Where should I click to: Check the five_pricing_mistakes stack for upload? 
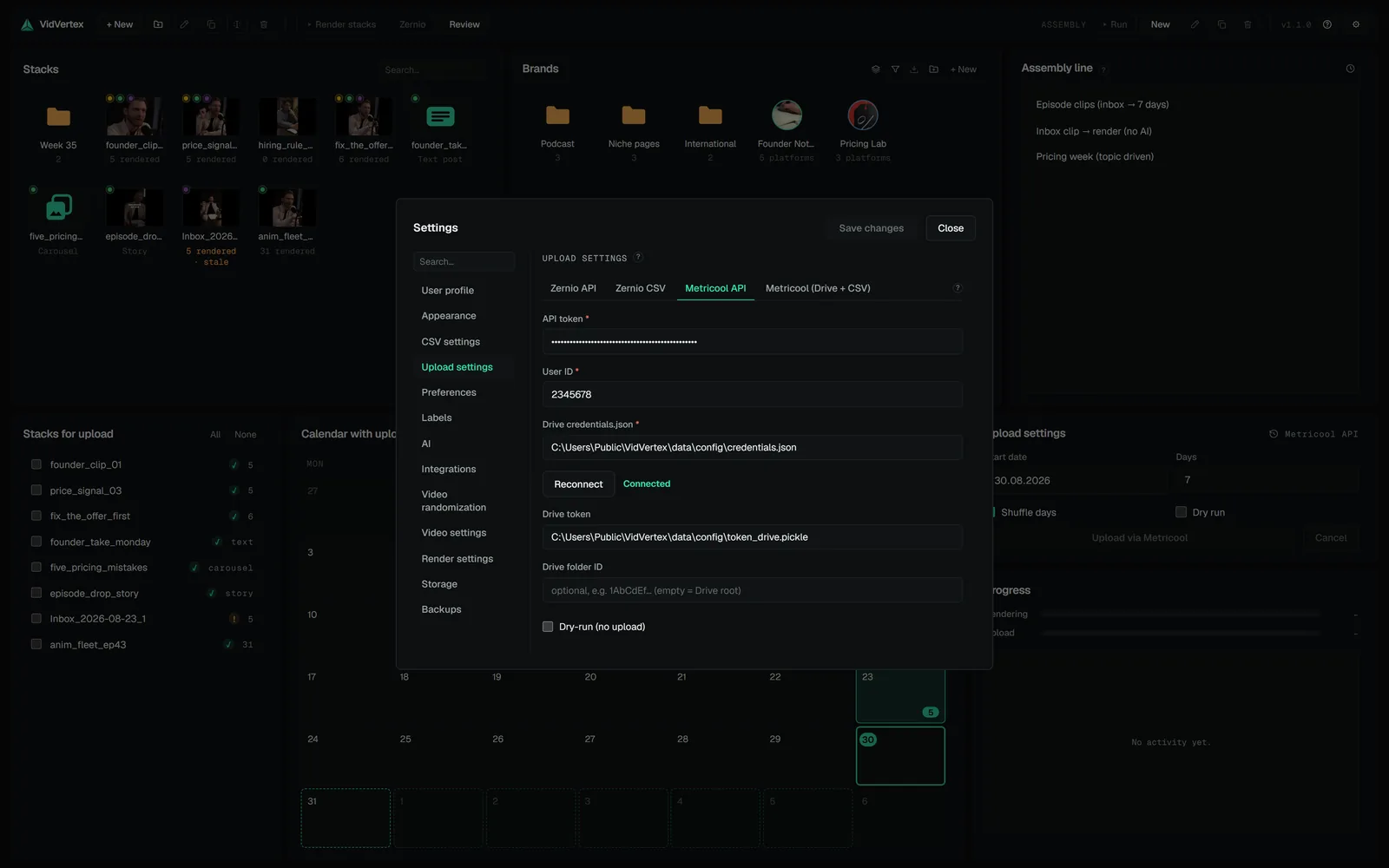pyautogui.click(x=36, y=567)
